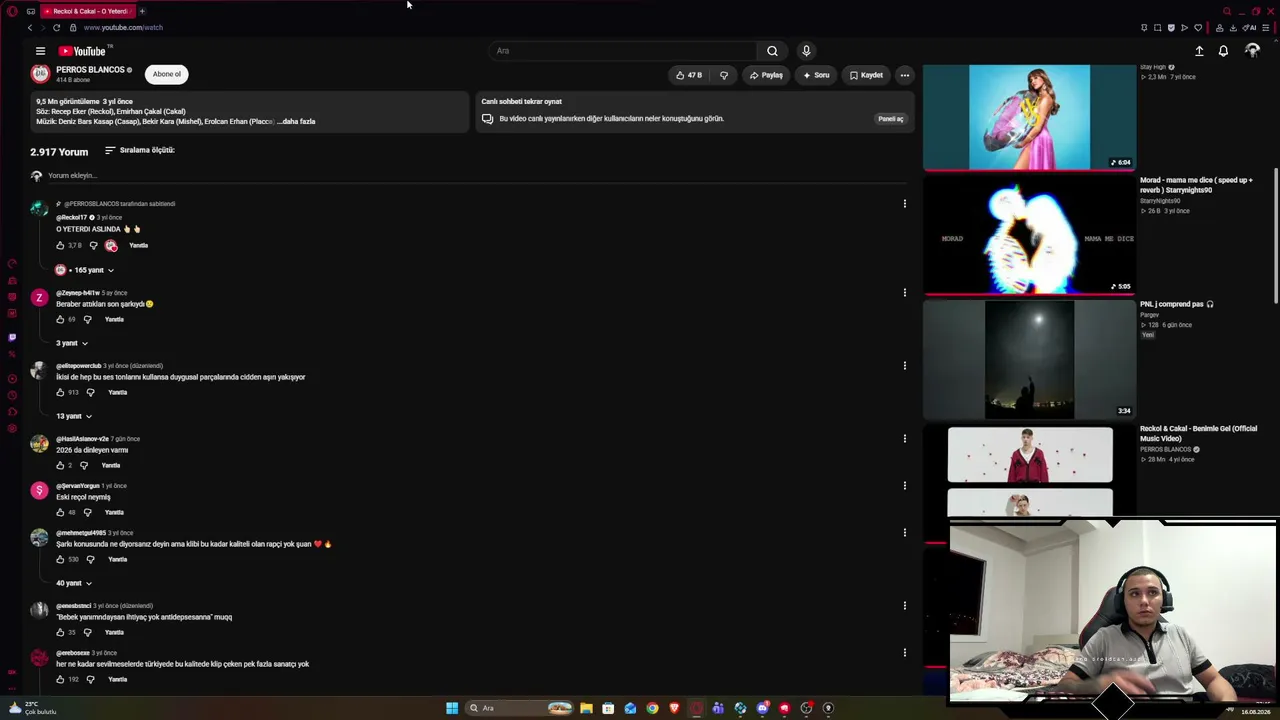Dislike the pinned "O YETERDİ ASLINDA" comment
Screen dimensions: 1280x720
pos(93,246)
